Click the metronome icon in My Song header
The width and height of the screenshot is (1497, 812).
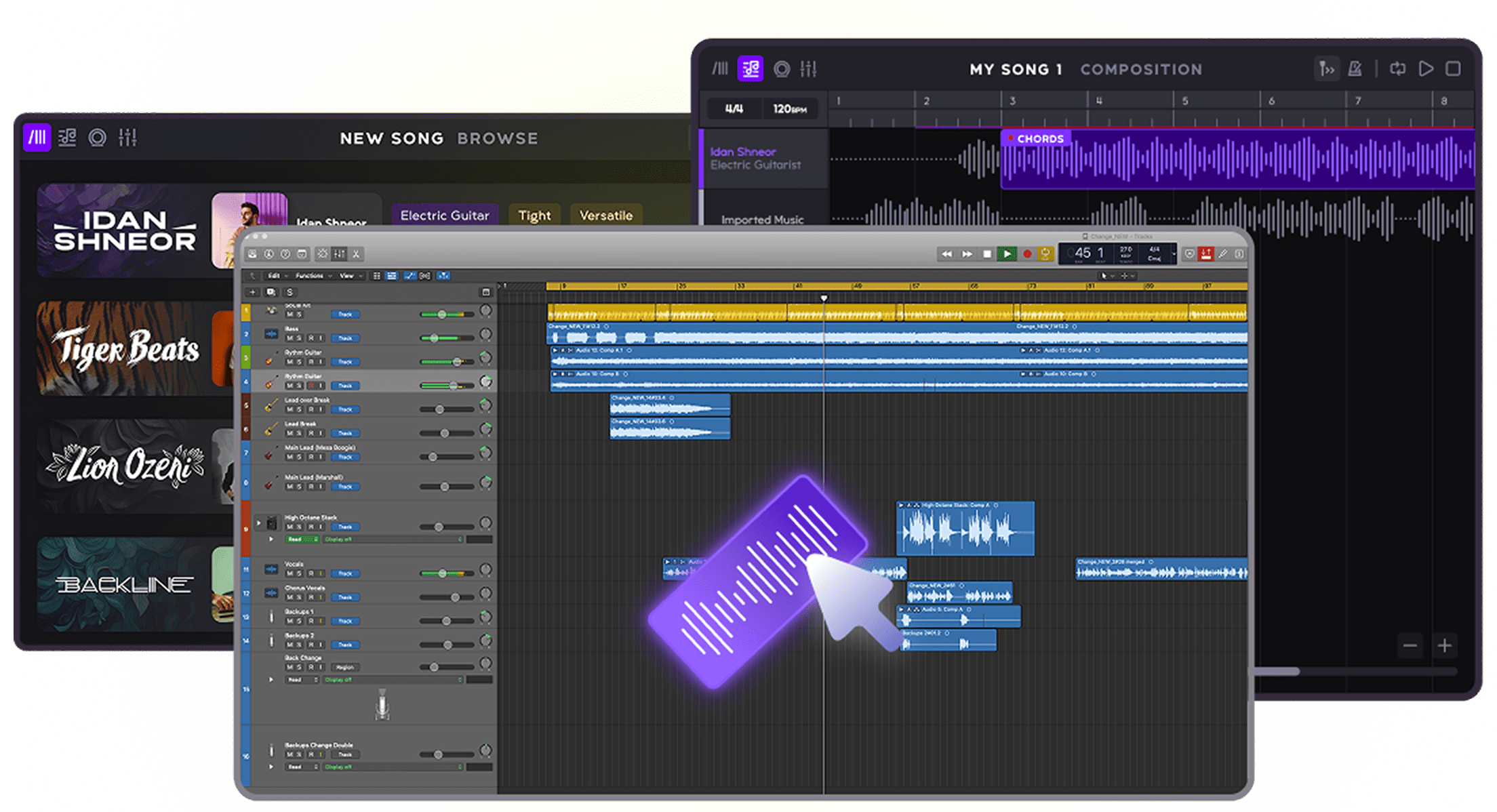click(1355, 69)
